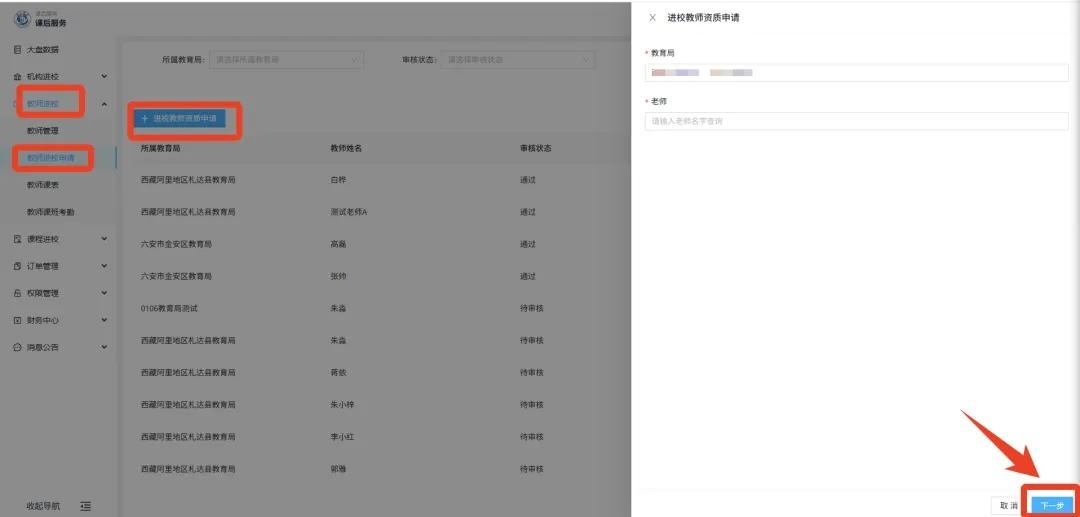
Task: Click the 大盘数据 sidebar icon
Action: (x=17, y=50)
